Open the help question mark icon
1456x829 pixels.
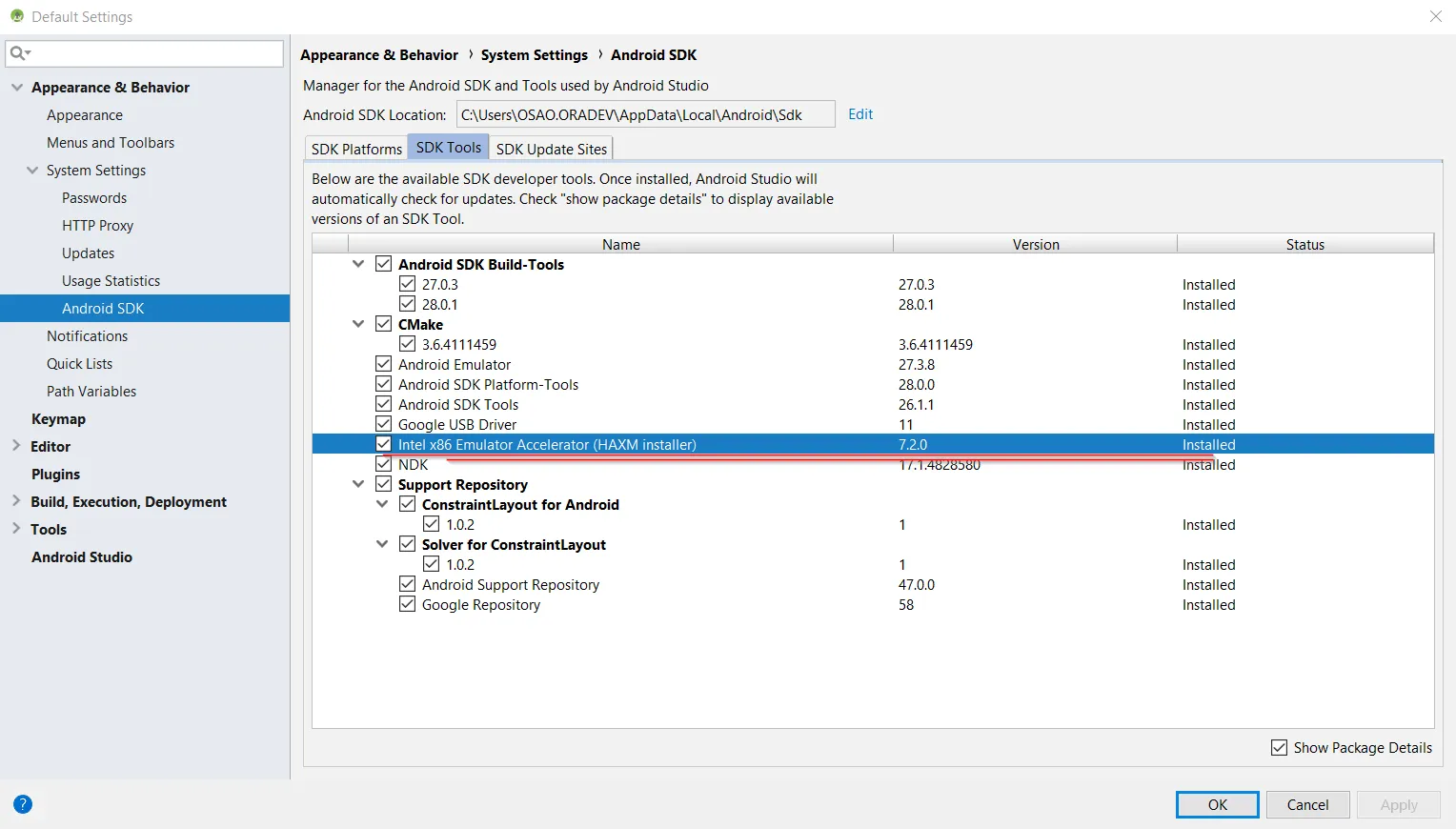(23, 804)
